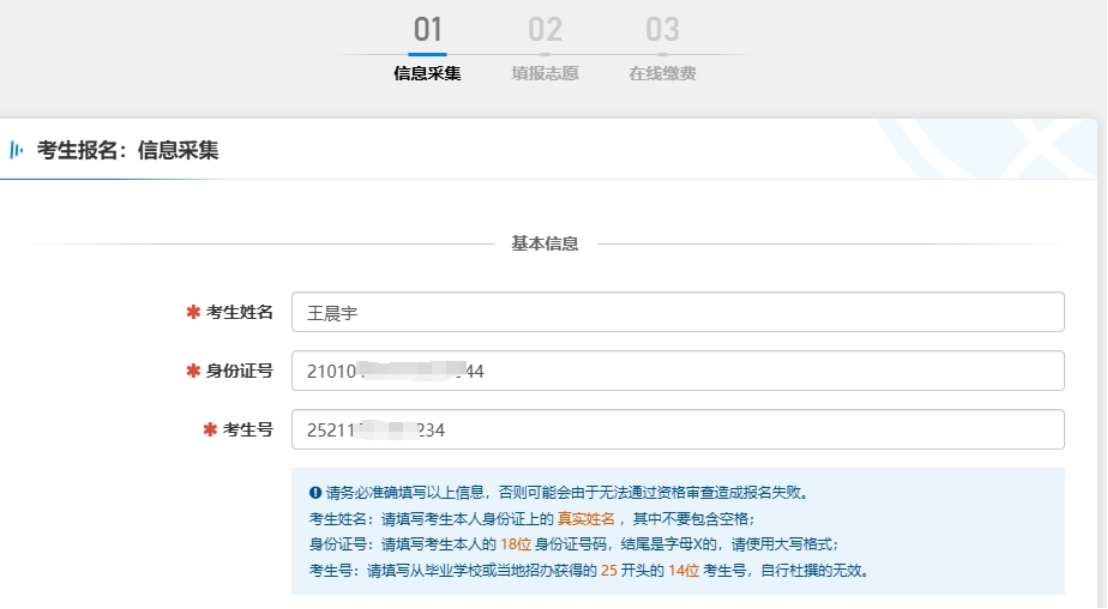The image size is (1108, 609).
Task: Click the 考生号 field label
Action: (247, 430)
